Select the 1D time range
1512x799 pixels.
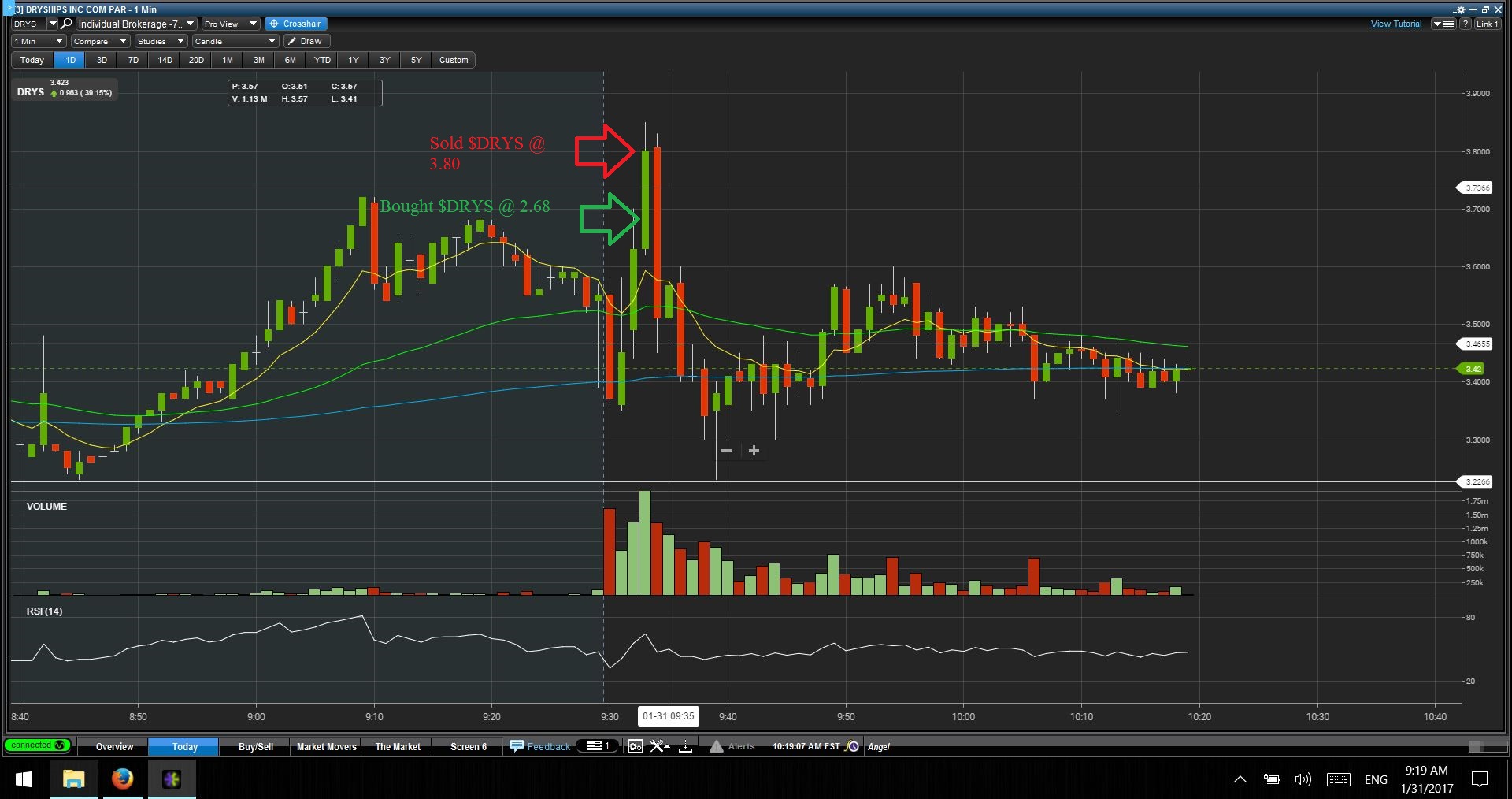pyautogui.click(x=70, y=60)
